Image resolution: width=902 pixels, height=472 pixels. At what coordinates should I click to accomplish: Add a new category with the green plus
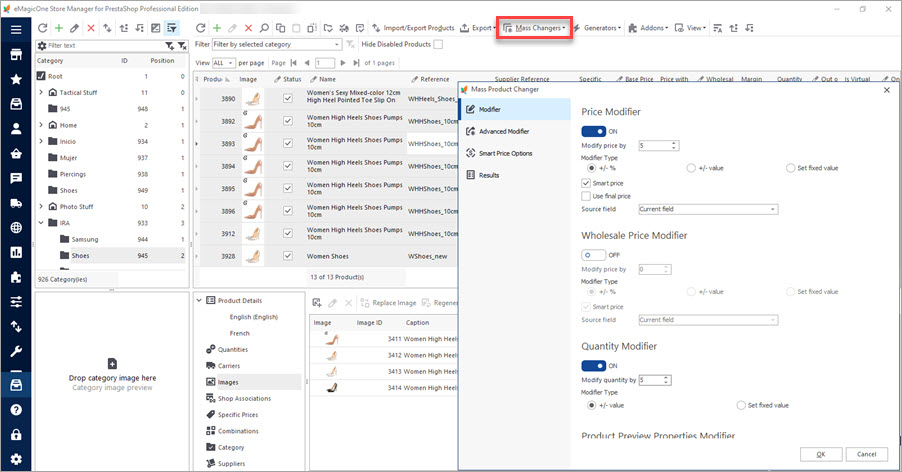59,28
